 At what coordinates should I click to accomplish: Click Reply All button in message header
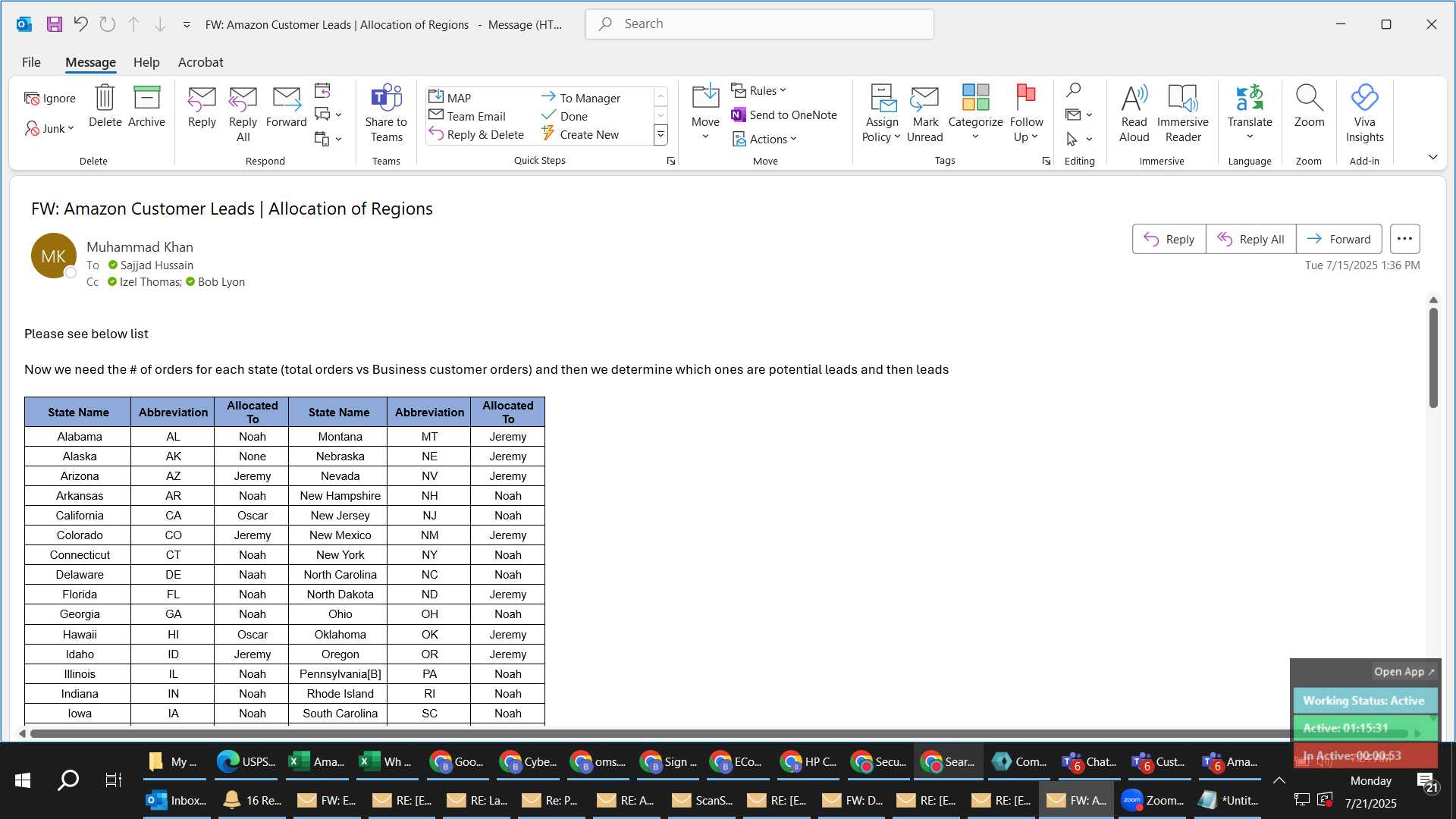[x=1250, y=239]
